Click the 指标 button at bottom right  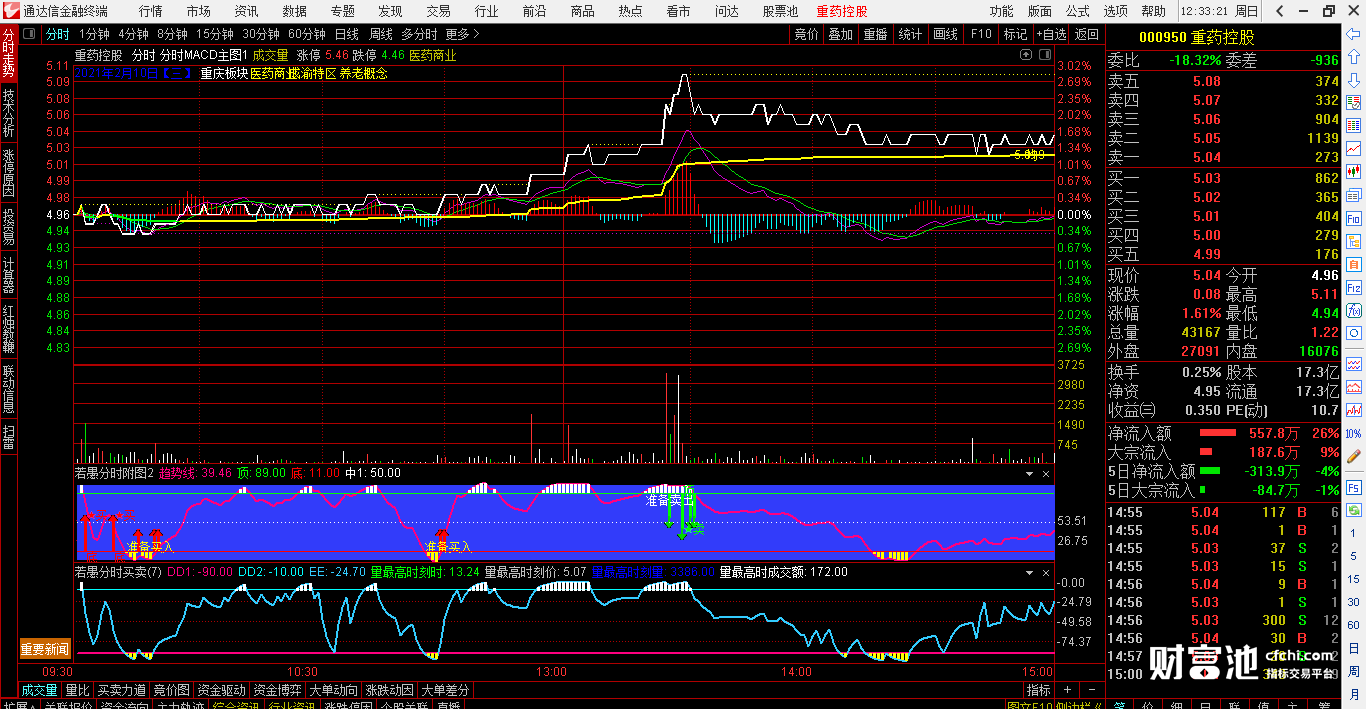(x=1039, y=690)
